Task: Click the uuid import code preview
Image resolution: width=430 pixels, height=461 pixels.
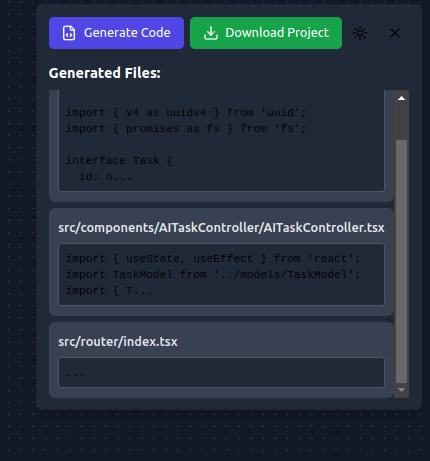Action: pyautogui.click(x=221, y=141)
